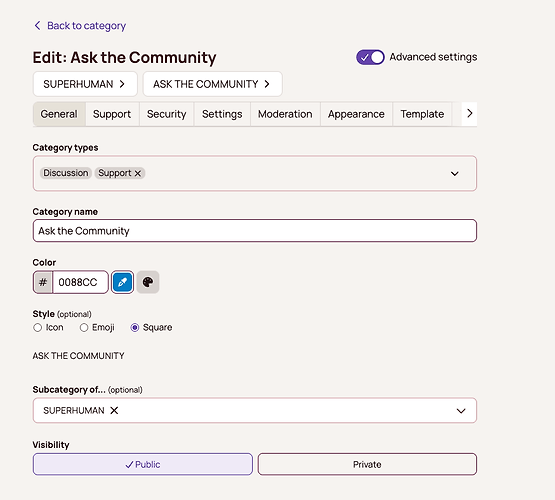
Task: Switch to the Support tab
Action: pos(112,114)
